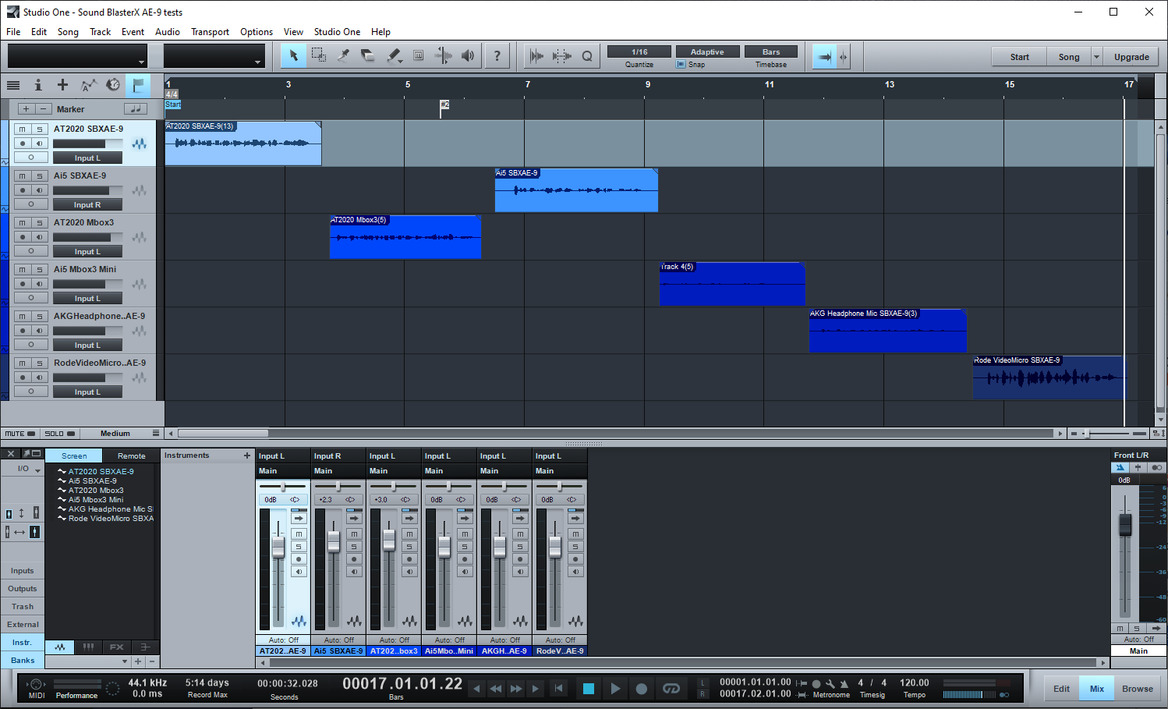Stop playback with the Stop button
1168x709 pixels.
tap(588, 688)
